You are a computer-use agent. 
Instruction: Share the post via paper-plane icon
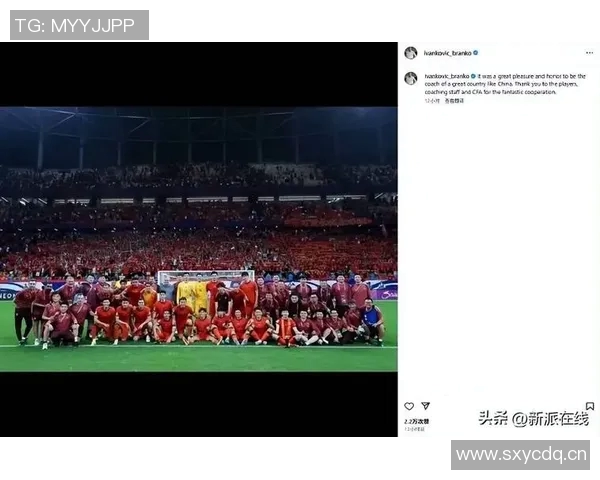(425, 405)
